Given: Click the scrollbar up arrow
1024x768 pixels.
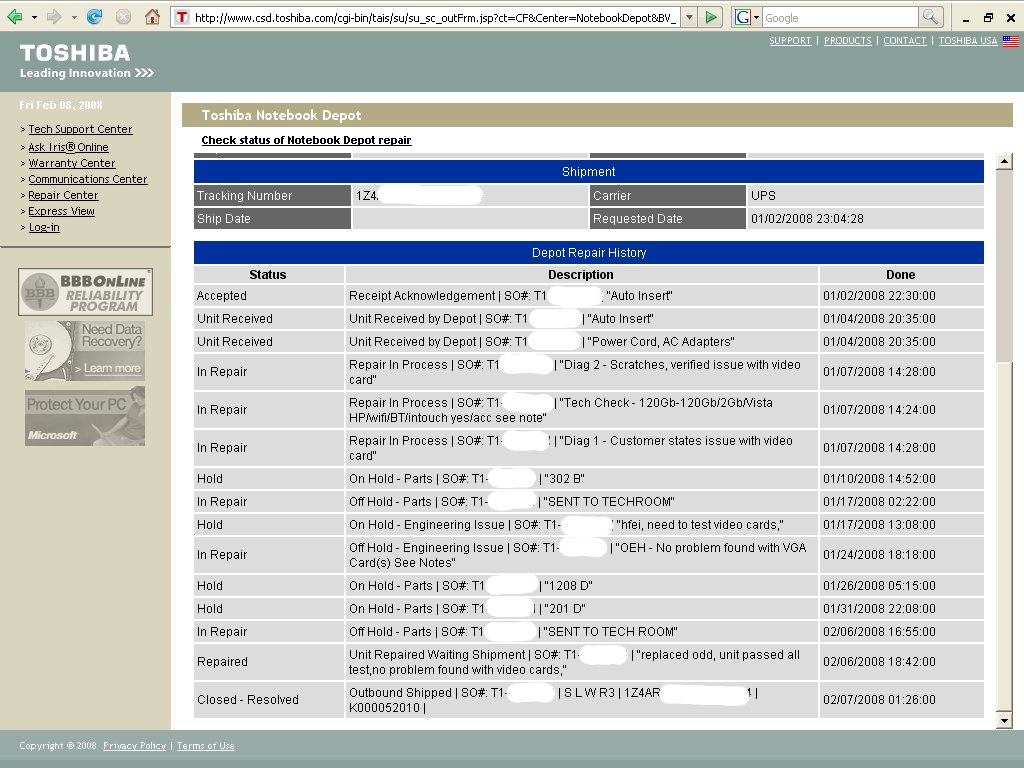Looking at the screenshot, I should (1004, 161).
